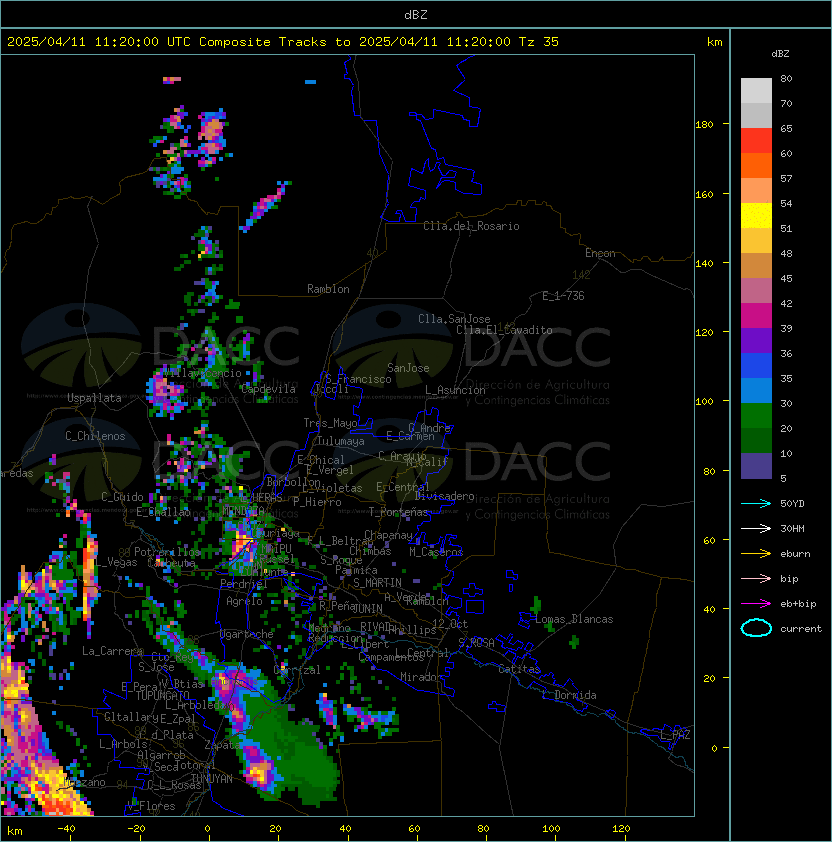Click the 'Tz 35' threshold text in header

pyautogui.click(x=539, y=42)
